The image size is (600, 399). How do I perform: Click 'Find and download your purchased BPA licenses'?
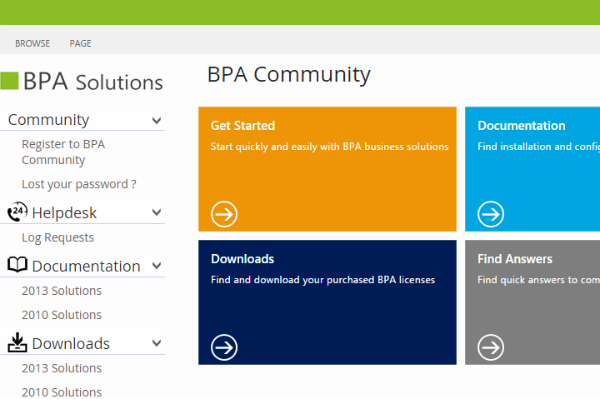pos(323,280)
